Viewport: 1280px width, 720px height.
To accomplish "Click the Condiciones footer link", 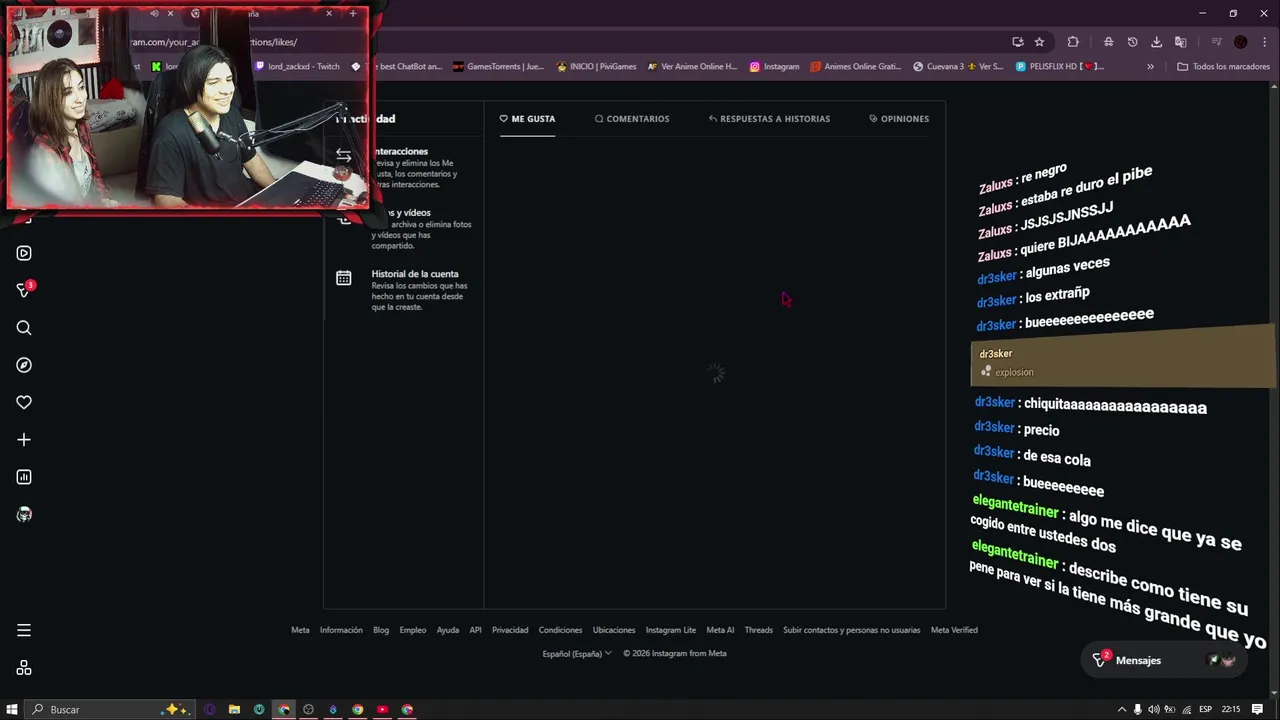I will pos(560,630).
